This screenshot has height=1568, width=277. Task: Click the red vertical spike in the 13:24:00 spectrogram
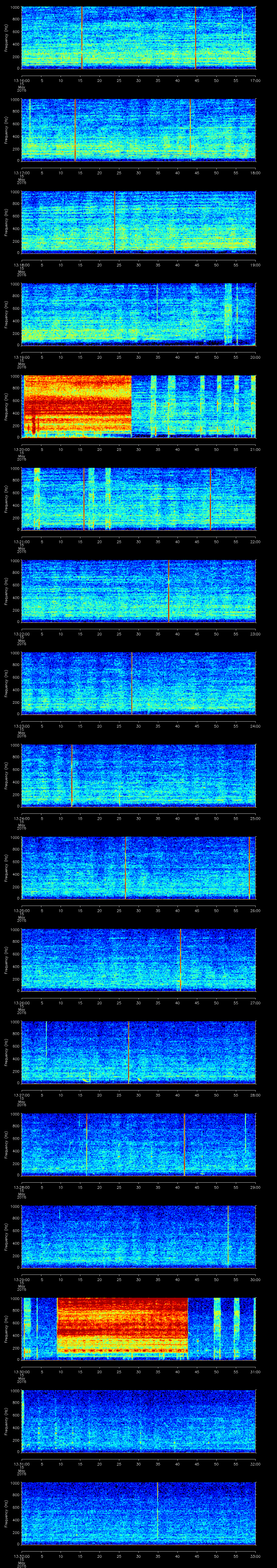tap(72, 775)
